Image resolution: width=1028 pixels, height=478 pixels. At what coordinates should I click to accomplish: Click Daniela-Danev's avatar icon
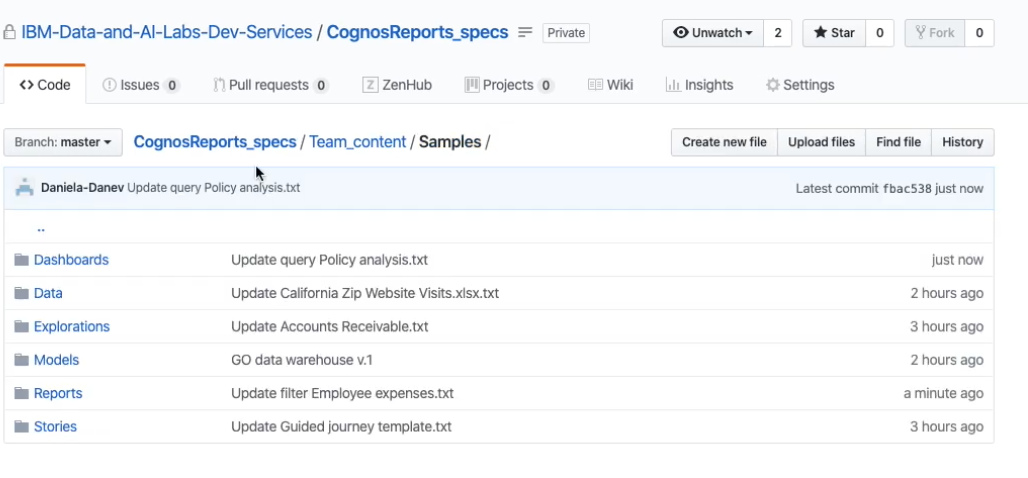(25, 188)
